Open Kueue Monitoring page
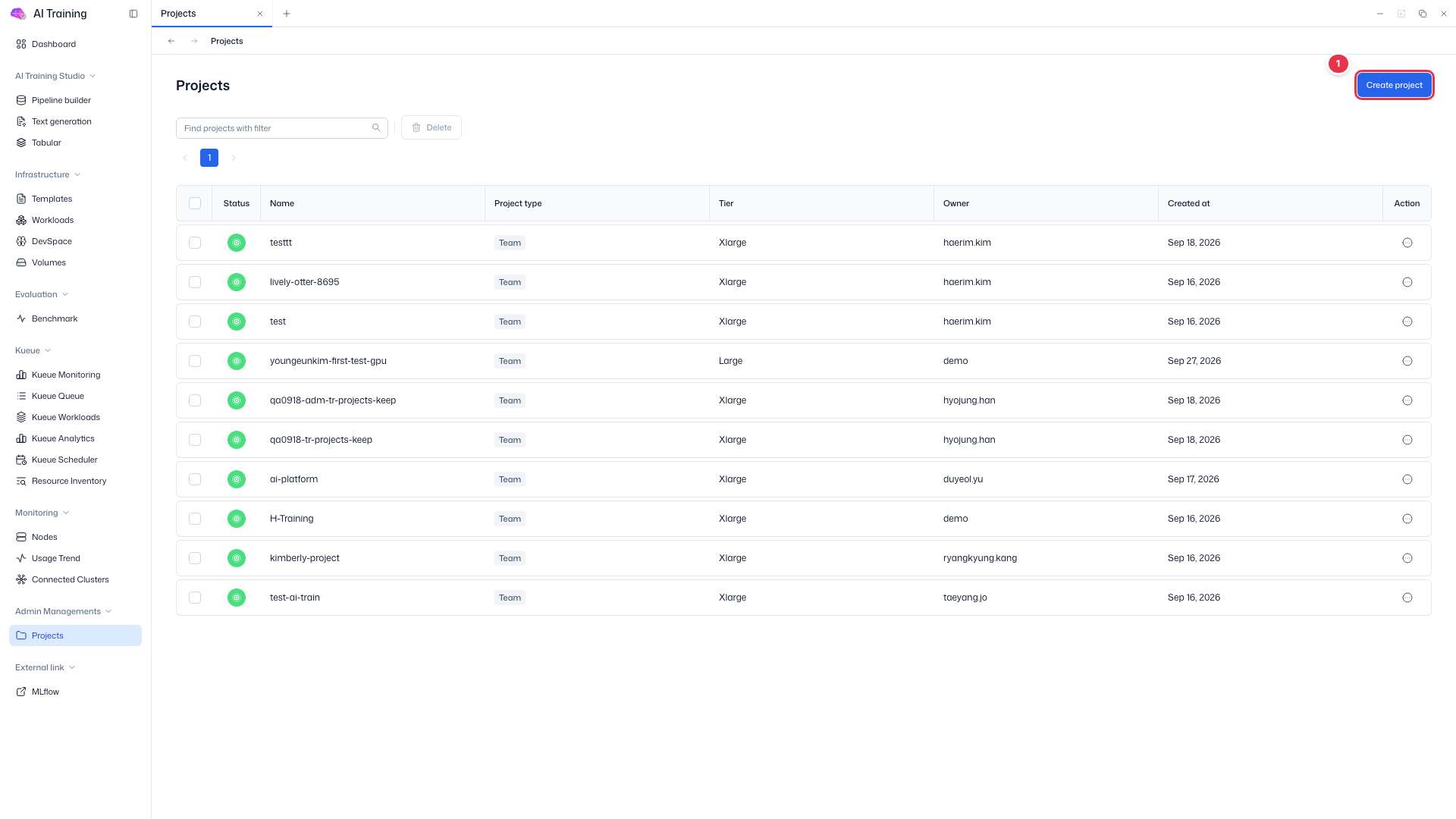The width and height of the screenshot is (1456, 819). [75, 375]
